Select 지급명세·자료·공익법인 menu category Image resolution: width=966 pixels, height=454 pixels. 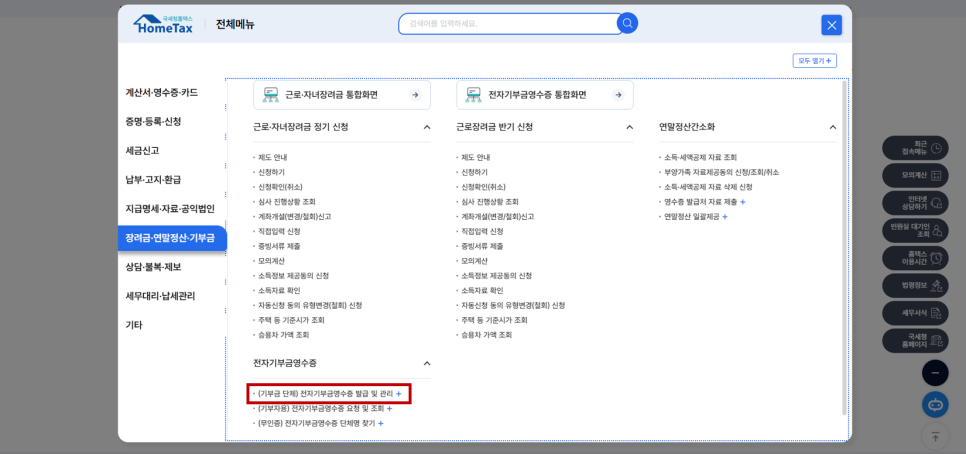click(170, 209)
